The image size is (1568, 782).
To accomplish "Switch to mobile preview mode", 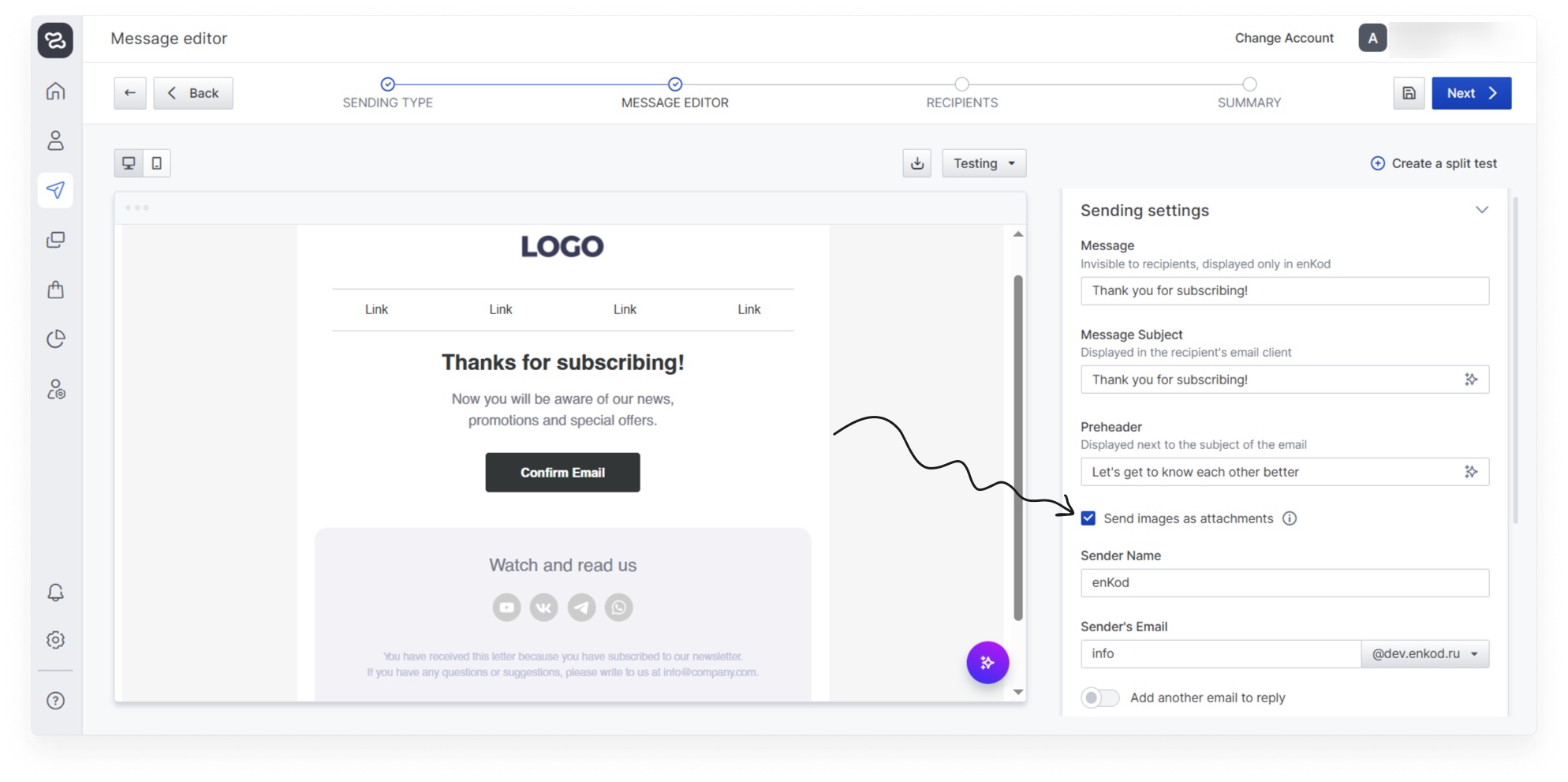I will (x=157, y=163).
